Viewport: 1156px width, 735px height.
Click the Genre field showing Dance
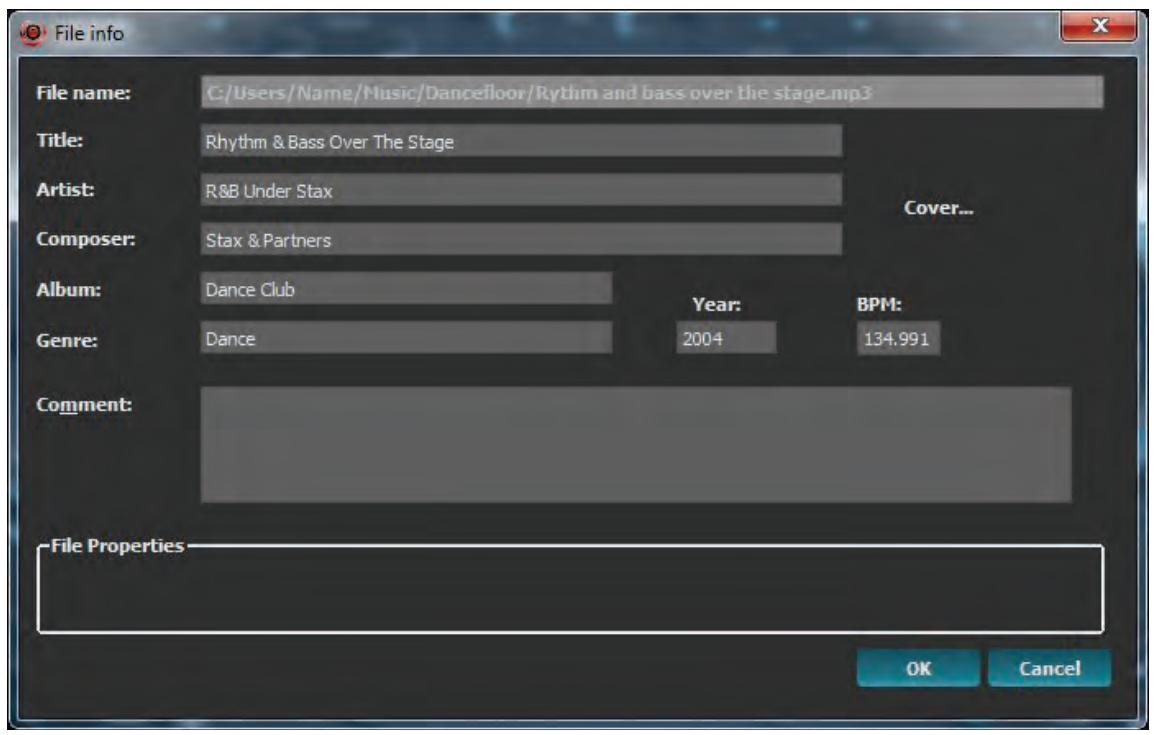pos(405,338)
